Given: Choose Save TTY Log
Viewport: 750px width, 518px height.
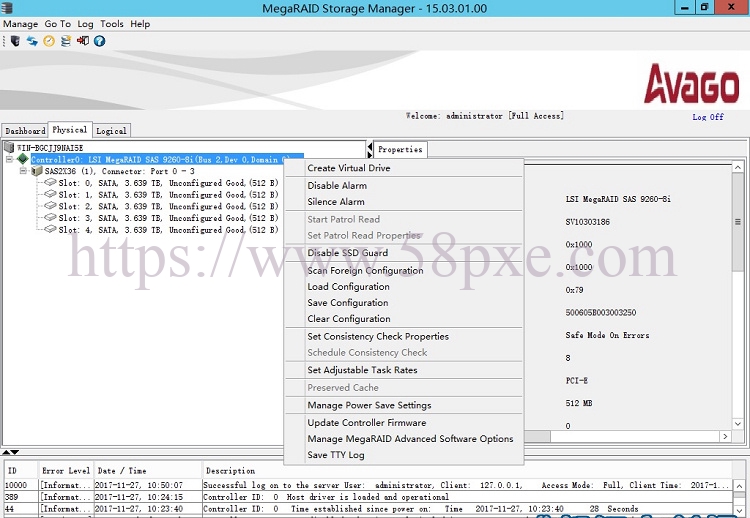Looking at the screenshot, I should (x=404, y=455).
